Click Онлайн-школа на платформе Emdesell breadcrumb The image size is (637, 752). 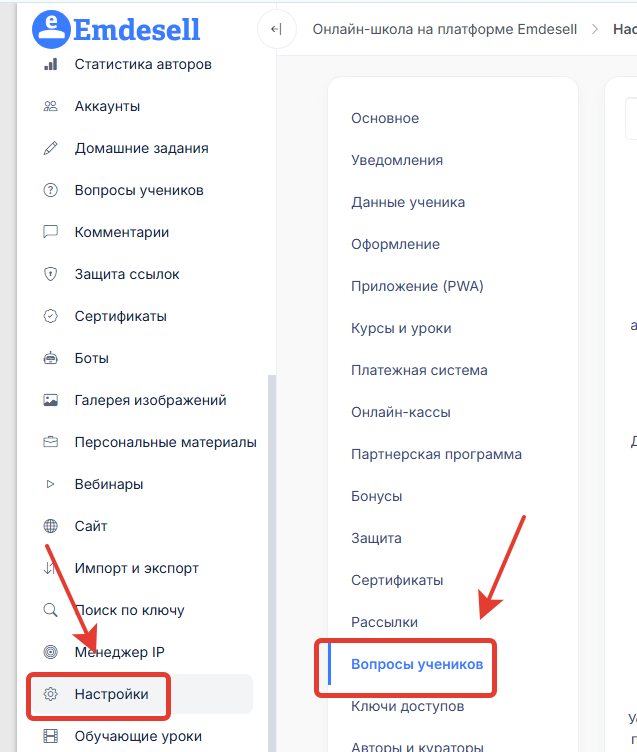tap(445, 29)
